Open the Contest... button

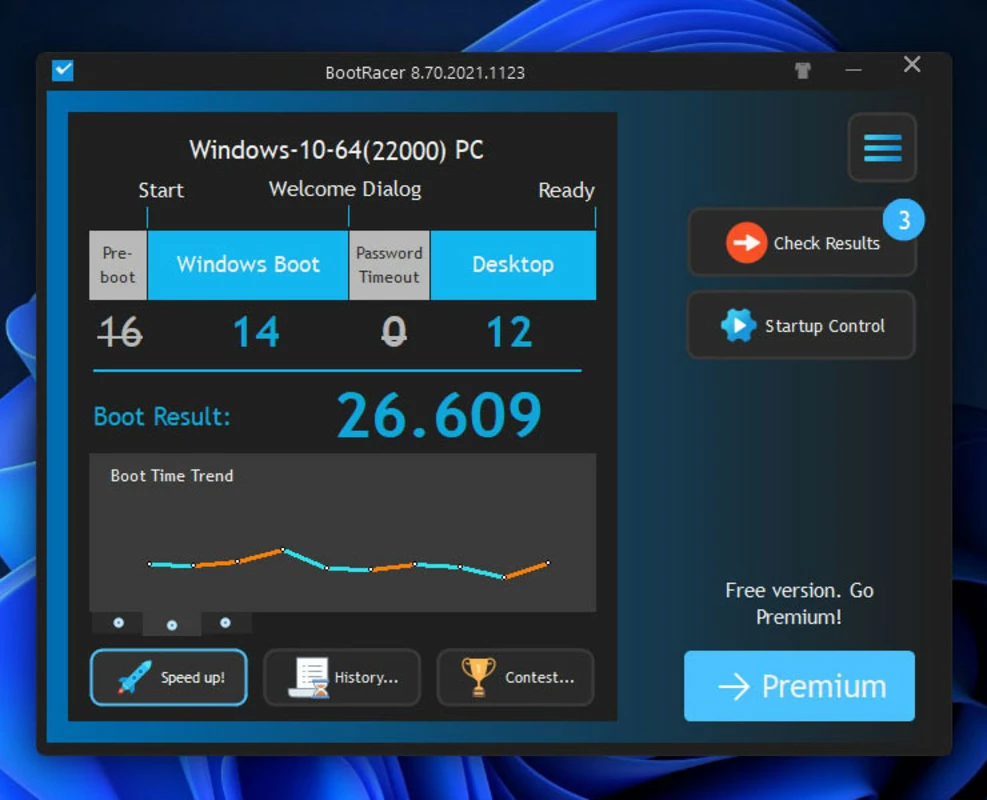click(x=515, y=677)
